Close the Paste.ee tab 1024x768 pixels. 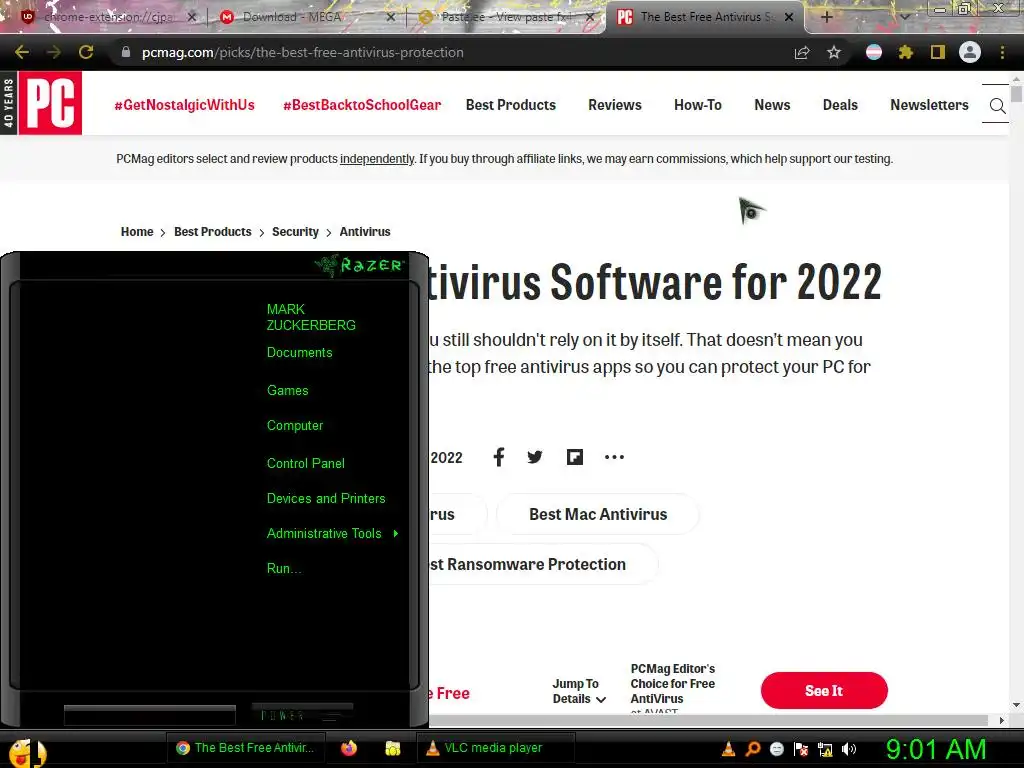click(x=590, y=17)
